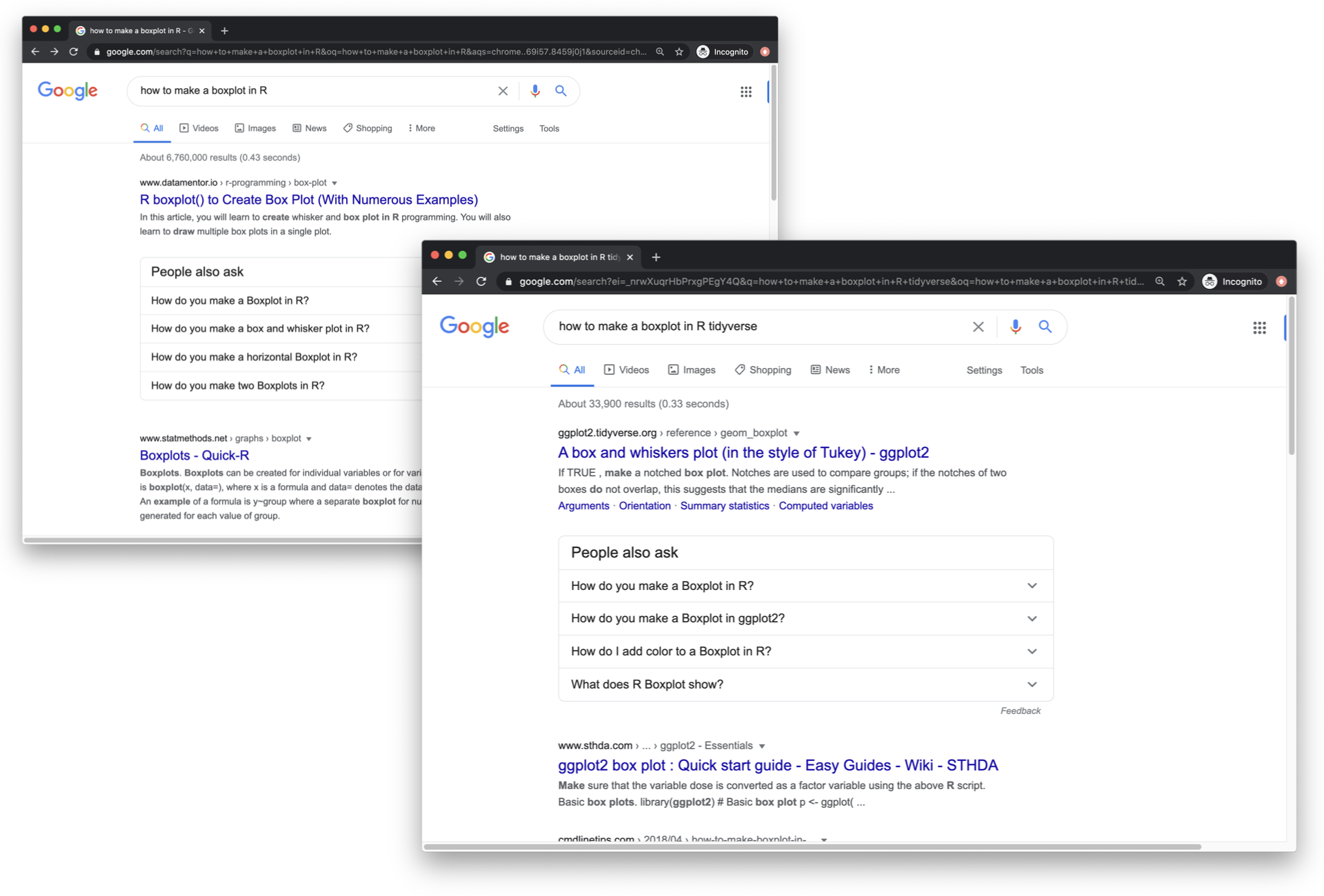Open a new browser tab with the plus button
1324x896 pixels.
pos(656,257)
